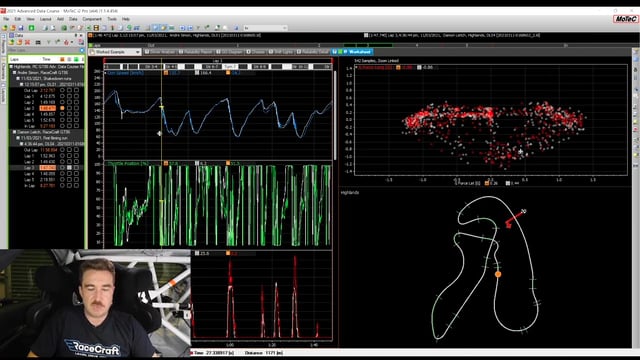Click the Throttle Position channel label

pyautogui.click(x=128, y=163)
